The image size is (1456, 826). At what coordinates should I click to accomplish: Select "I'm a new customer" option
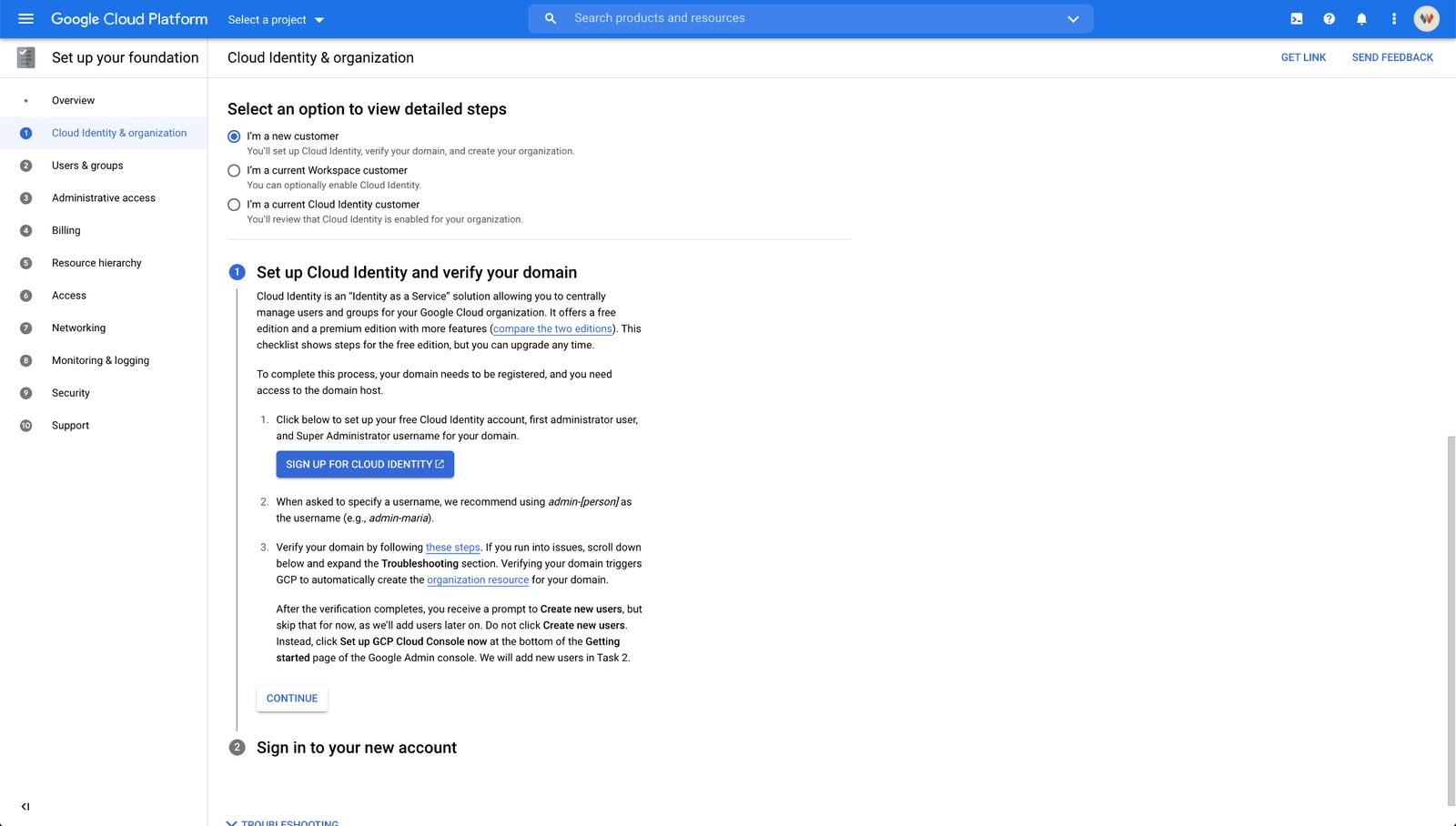point(234,136)
